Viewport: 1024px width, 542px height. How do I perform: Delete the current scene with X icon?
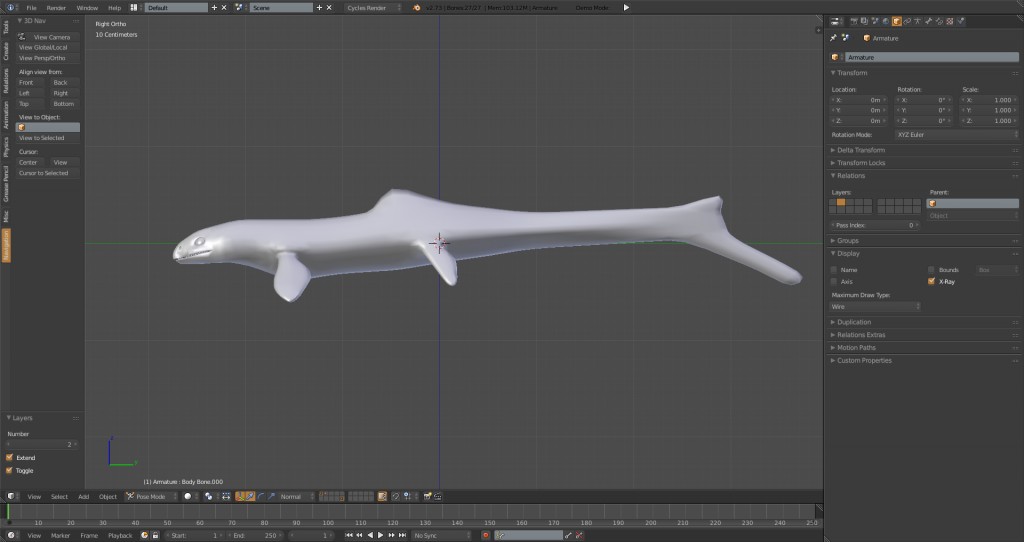coord(329,8)
